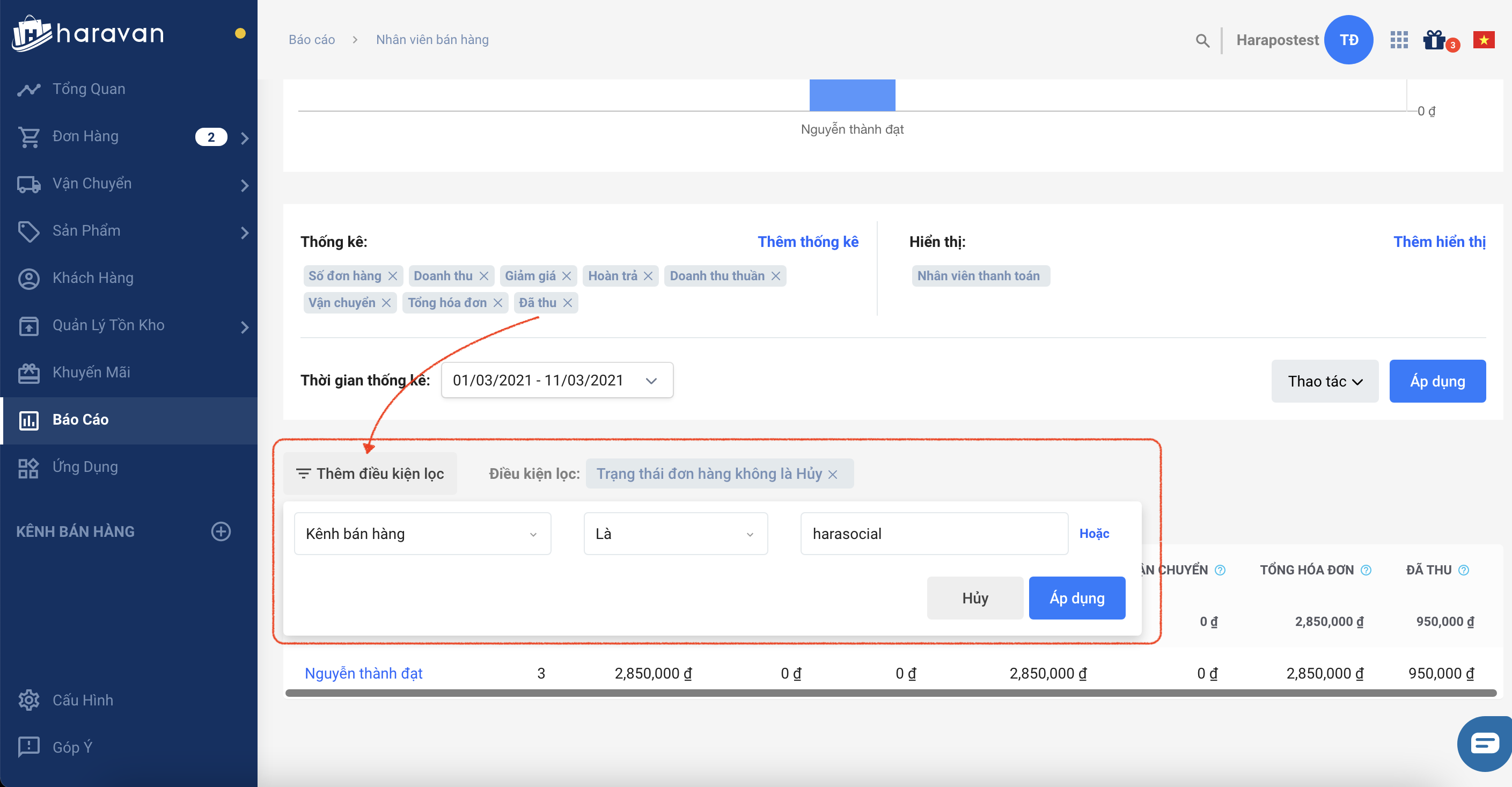The height and width of the screenshot is (787, 1512).
Task: Click the gift notifications icon
Action: pyautogui.click(x=1435, y=40)
